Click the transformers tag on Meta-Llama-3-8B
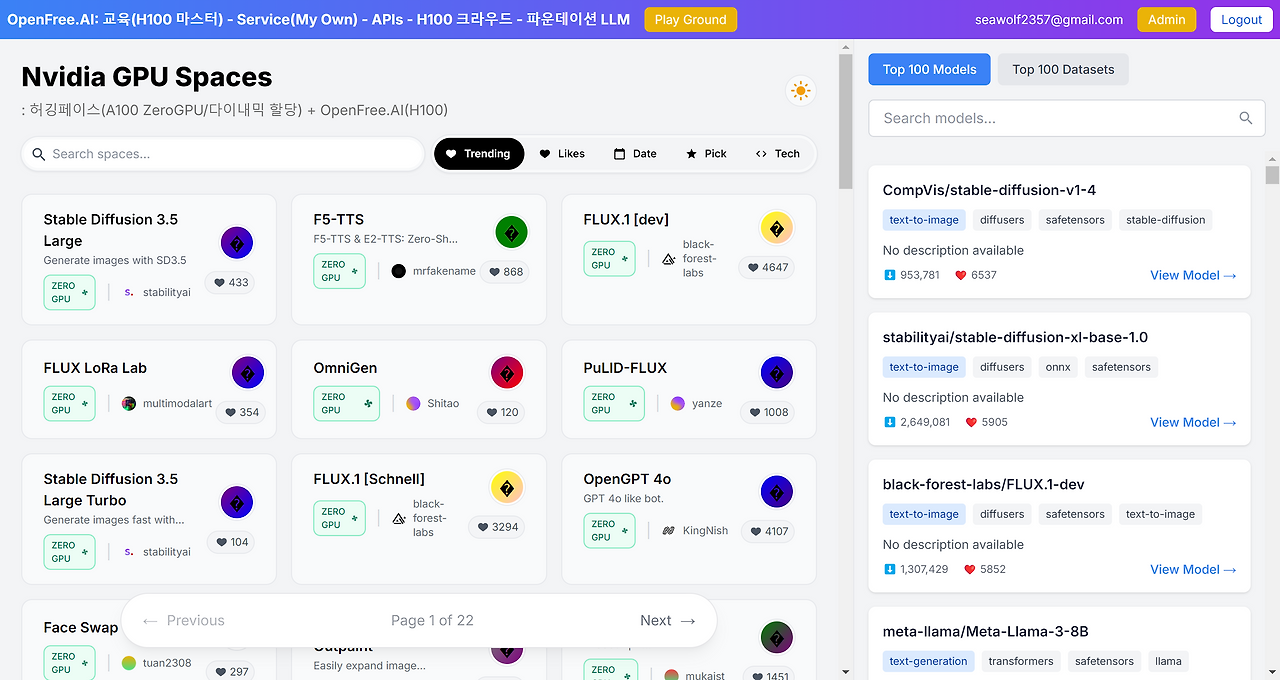This screenshot has width=1280, height=680. pyautogui.click(x=1021, y=661)
